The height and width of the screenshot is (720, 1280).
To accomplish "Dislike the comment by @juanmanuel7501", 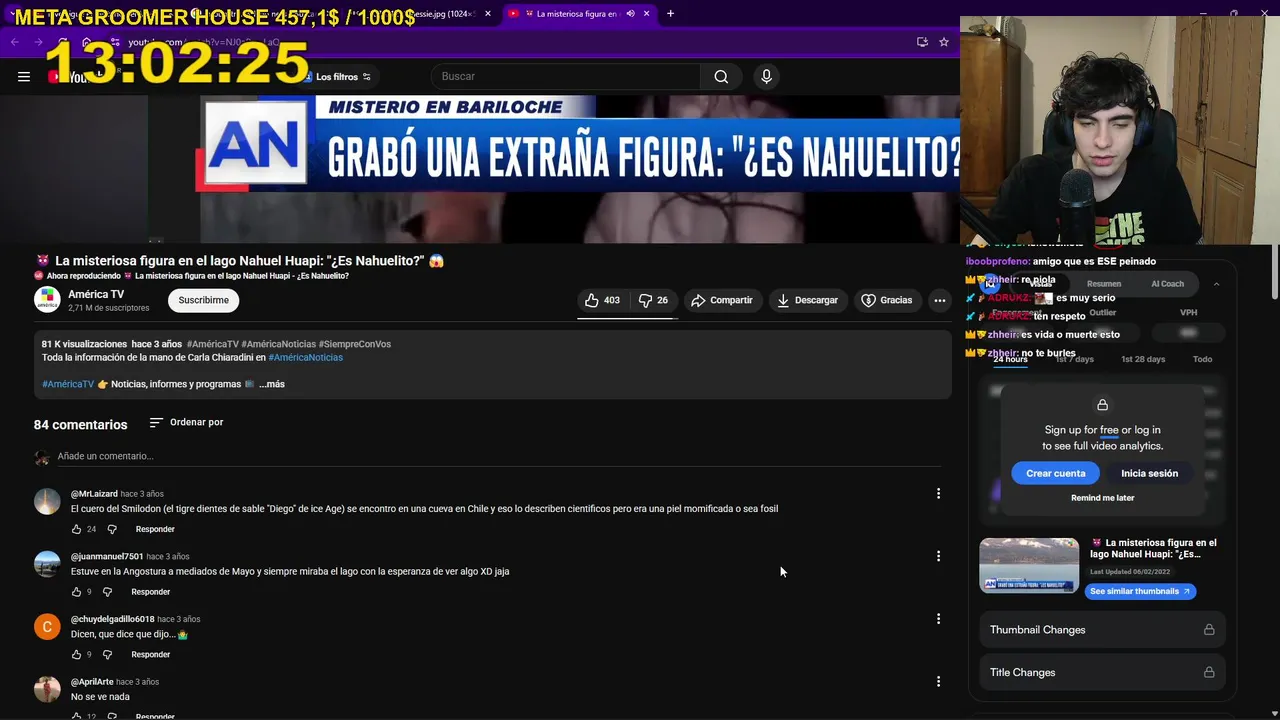I will [x=108, y=592].
